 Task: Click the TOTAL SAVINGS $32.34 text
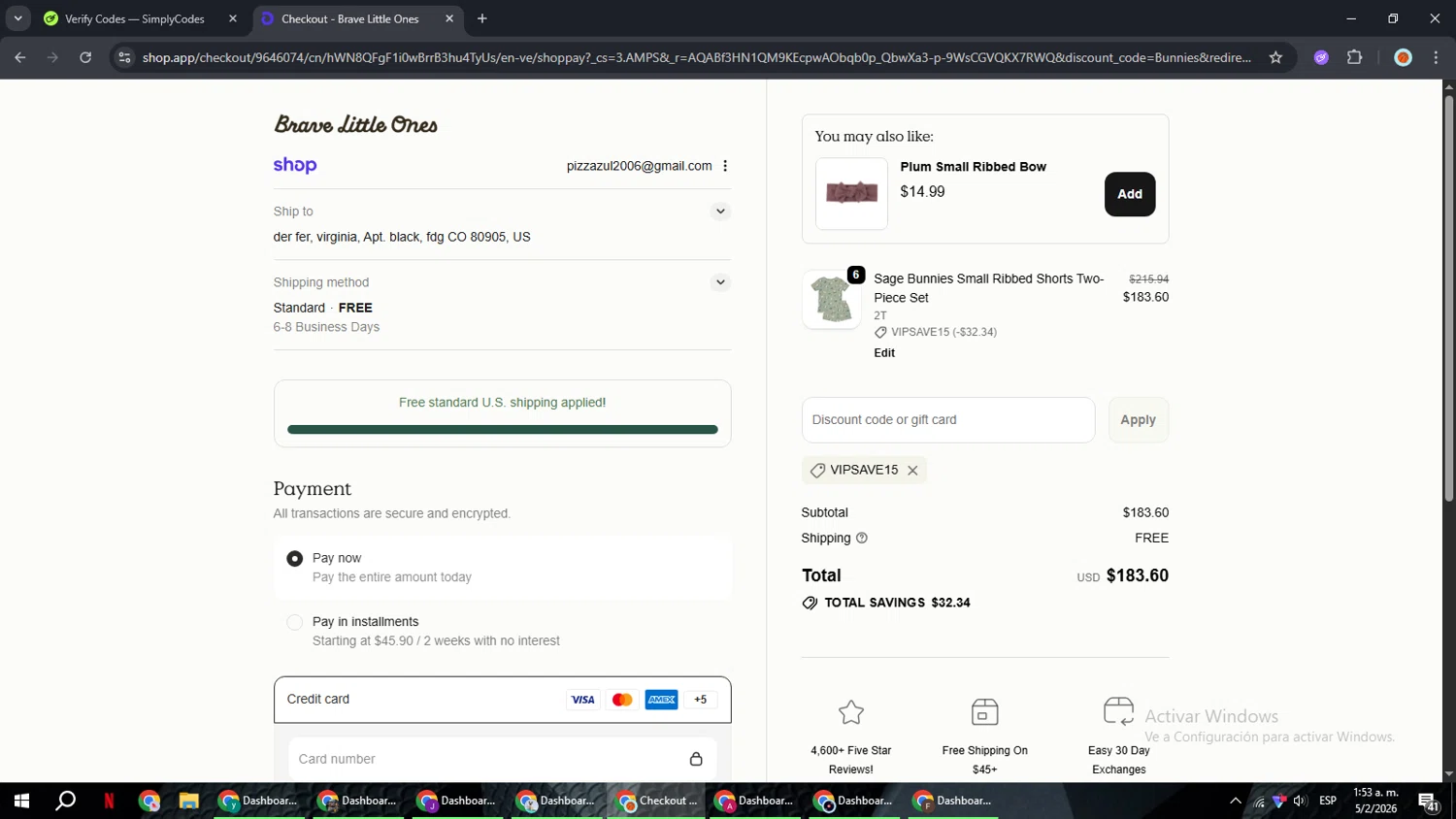(897, 603)
